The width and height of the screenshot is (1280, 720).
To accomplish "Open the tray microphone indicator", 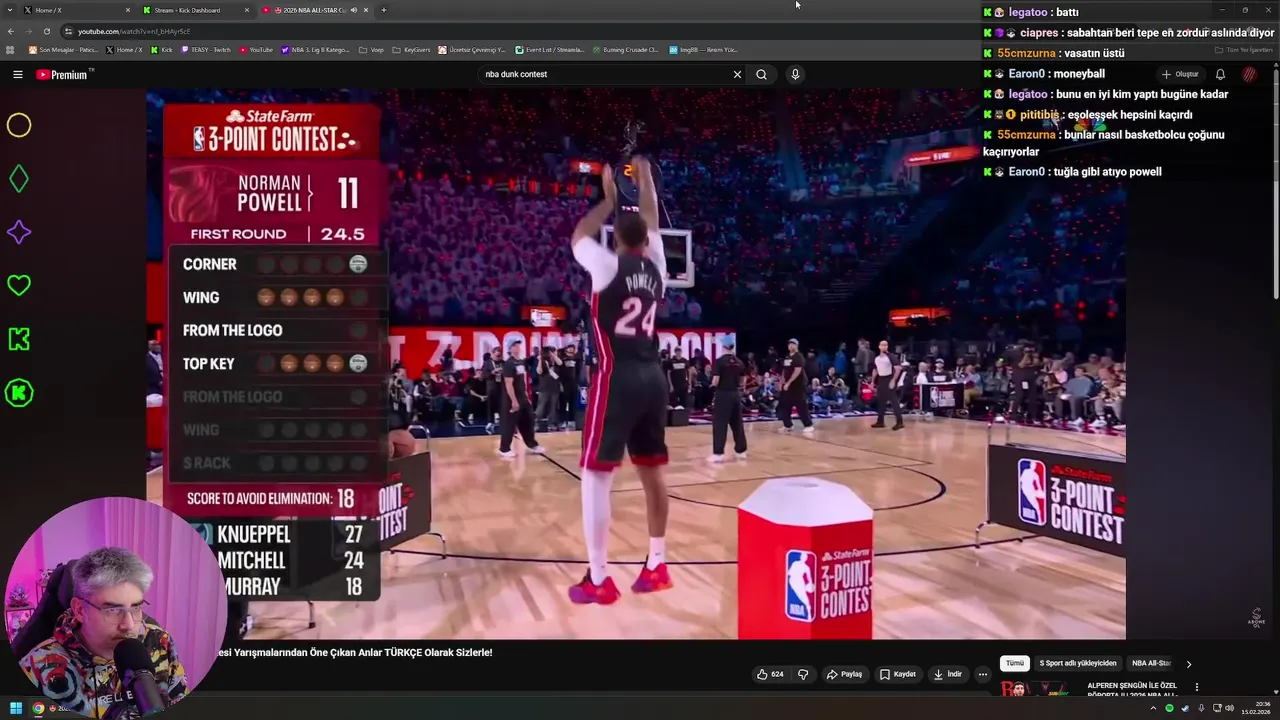I will pyautogui.click(x=1201, y=708).
